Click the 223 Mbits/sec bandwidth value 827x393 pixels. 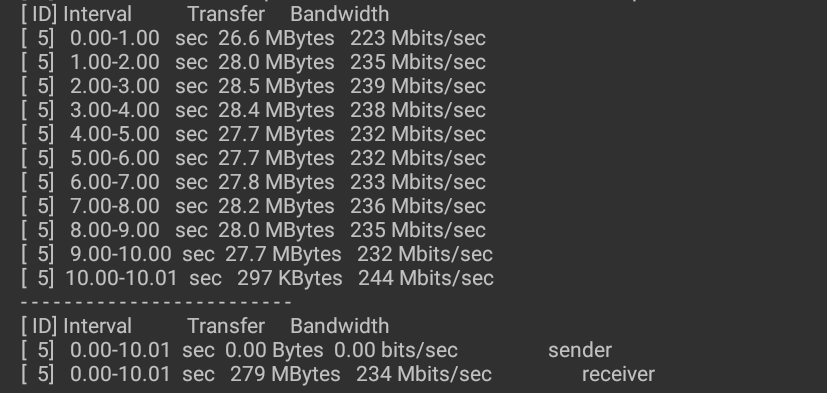point(418,38)
